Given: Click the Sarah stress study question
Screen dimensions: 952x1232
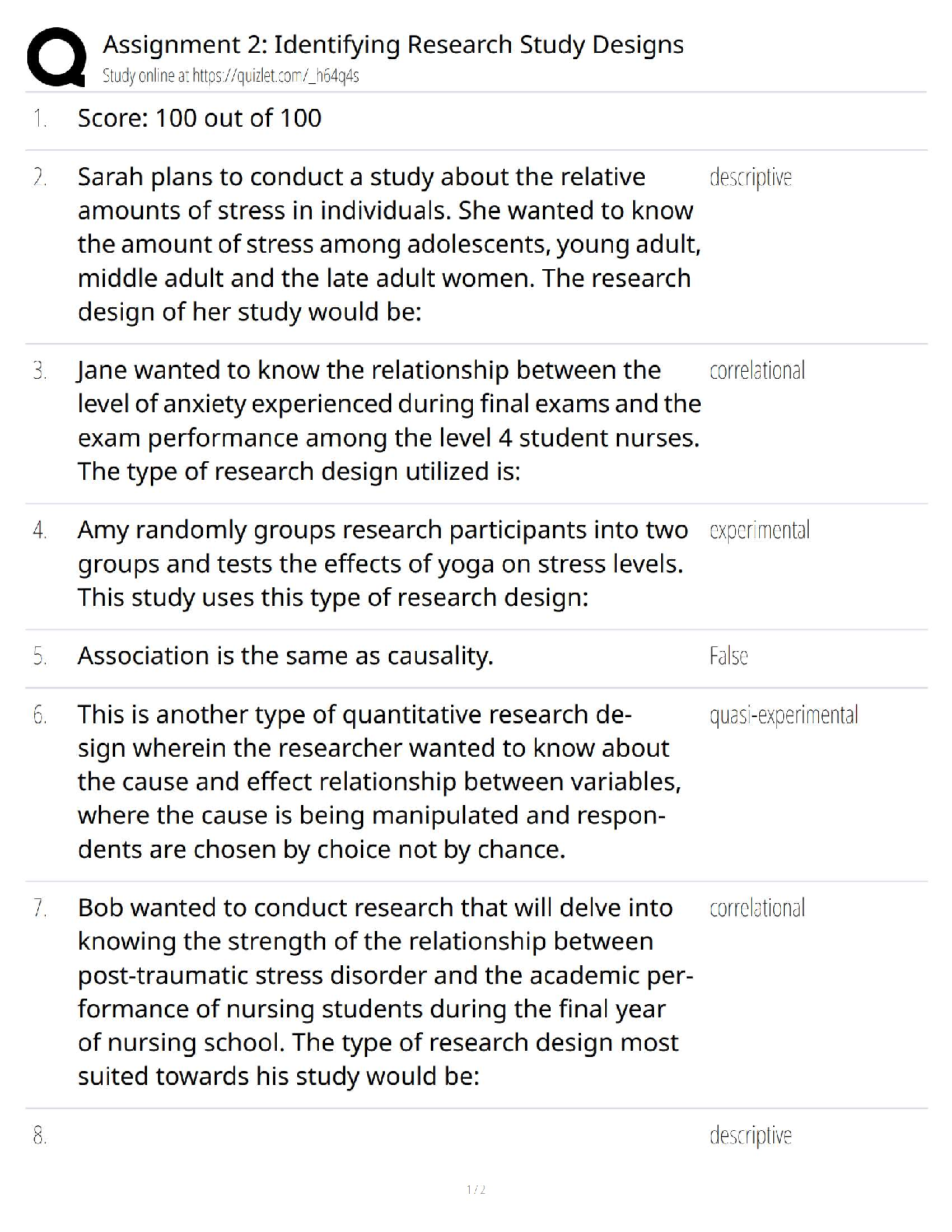Looking at the screenshot, I should click(x=388, y=244).
